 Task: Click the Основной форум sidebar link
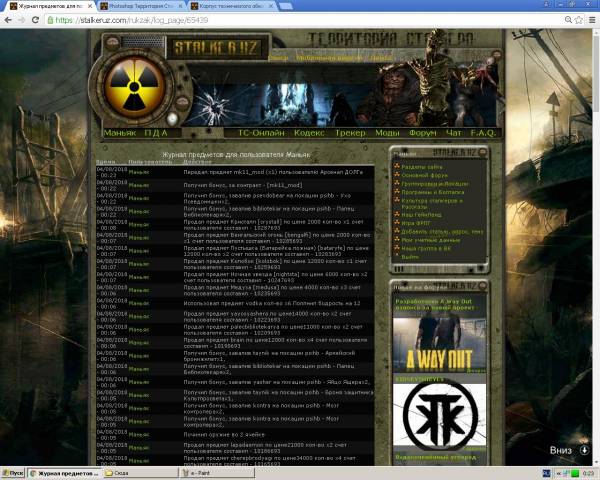(x=422, y=174)
